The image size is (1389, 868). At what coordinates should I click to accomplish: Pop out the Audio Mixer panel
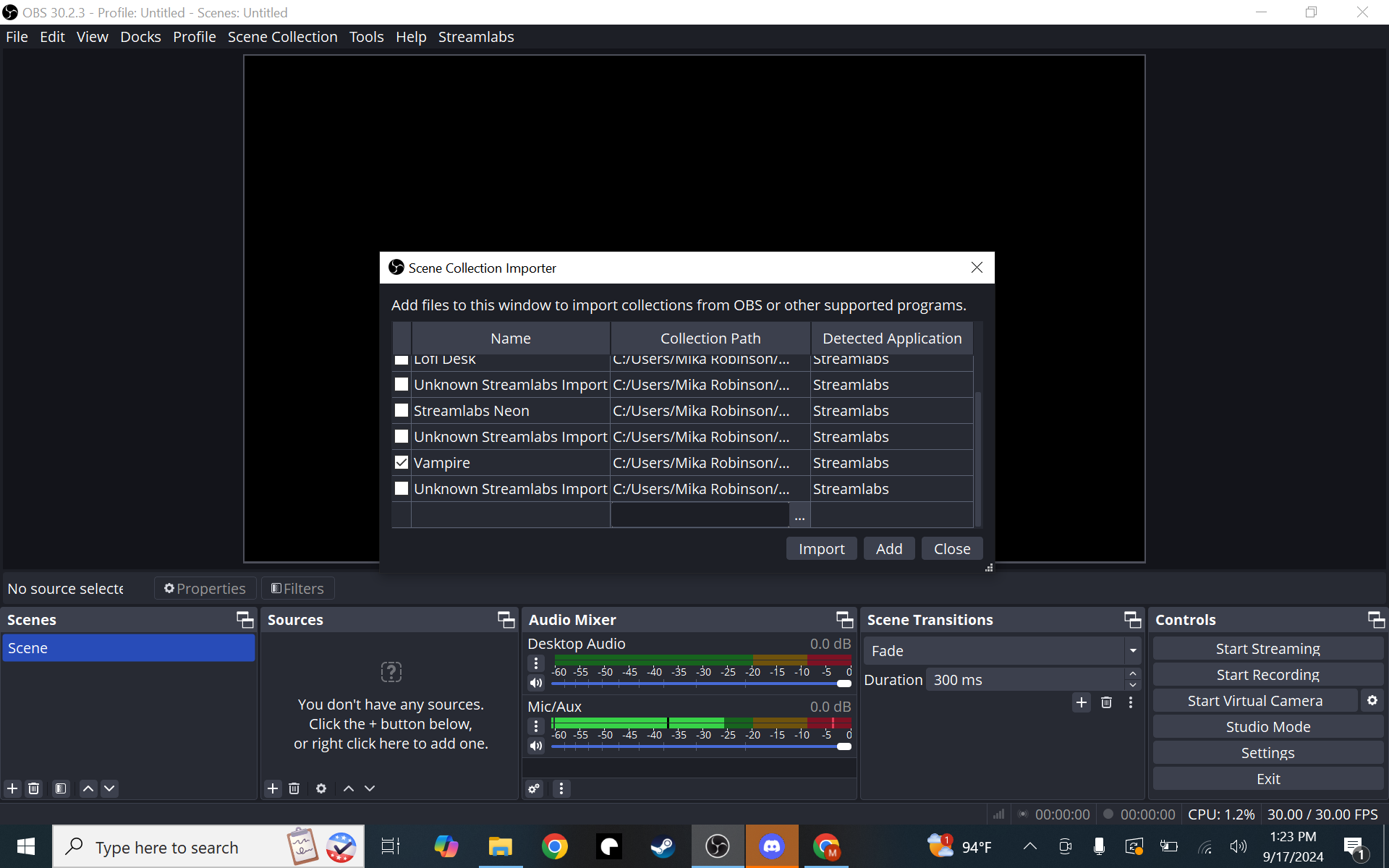point(844,619)
